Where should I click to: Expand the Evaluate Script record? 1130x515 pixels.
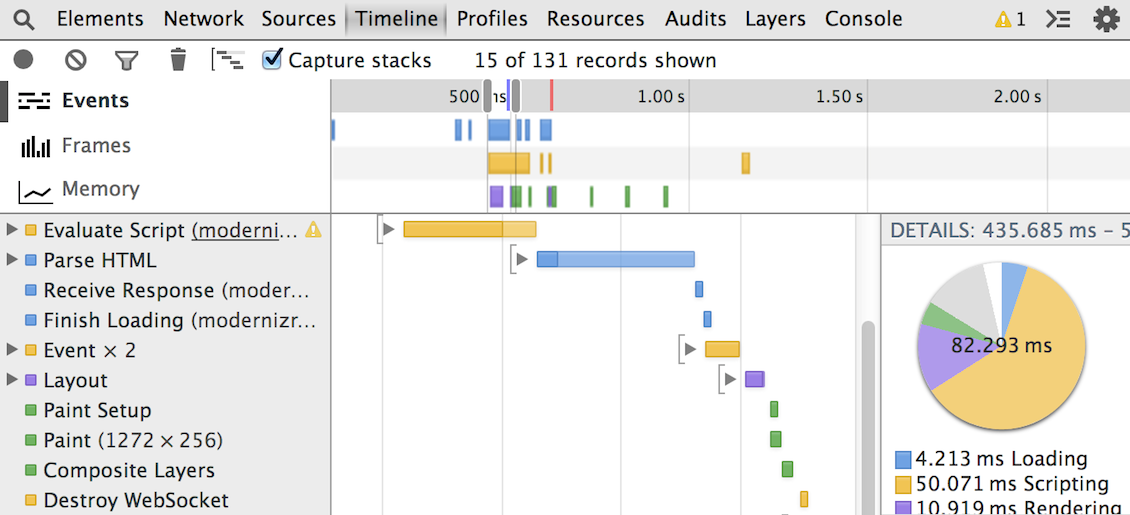[x=11, y=230]
